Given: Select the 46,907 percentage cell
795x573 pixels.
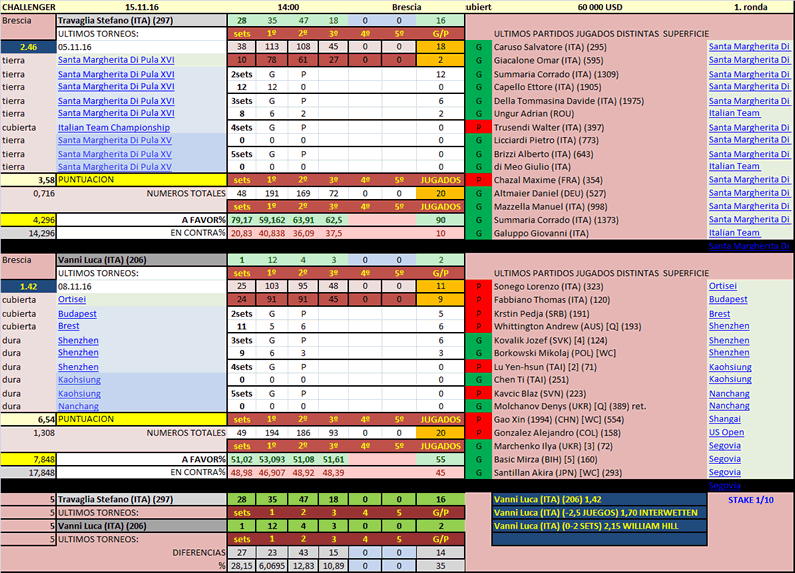Looking at the screenshot, I should (272, 473).
